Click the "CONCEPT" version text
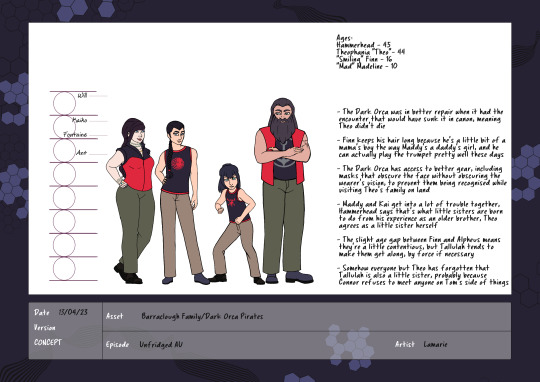 pyautogui.click(x=48, y=342)
